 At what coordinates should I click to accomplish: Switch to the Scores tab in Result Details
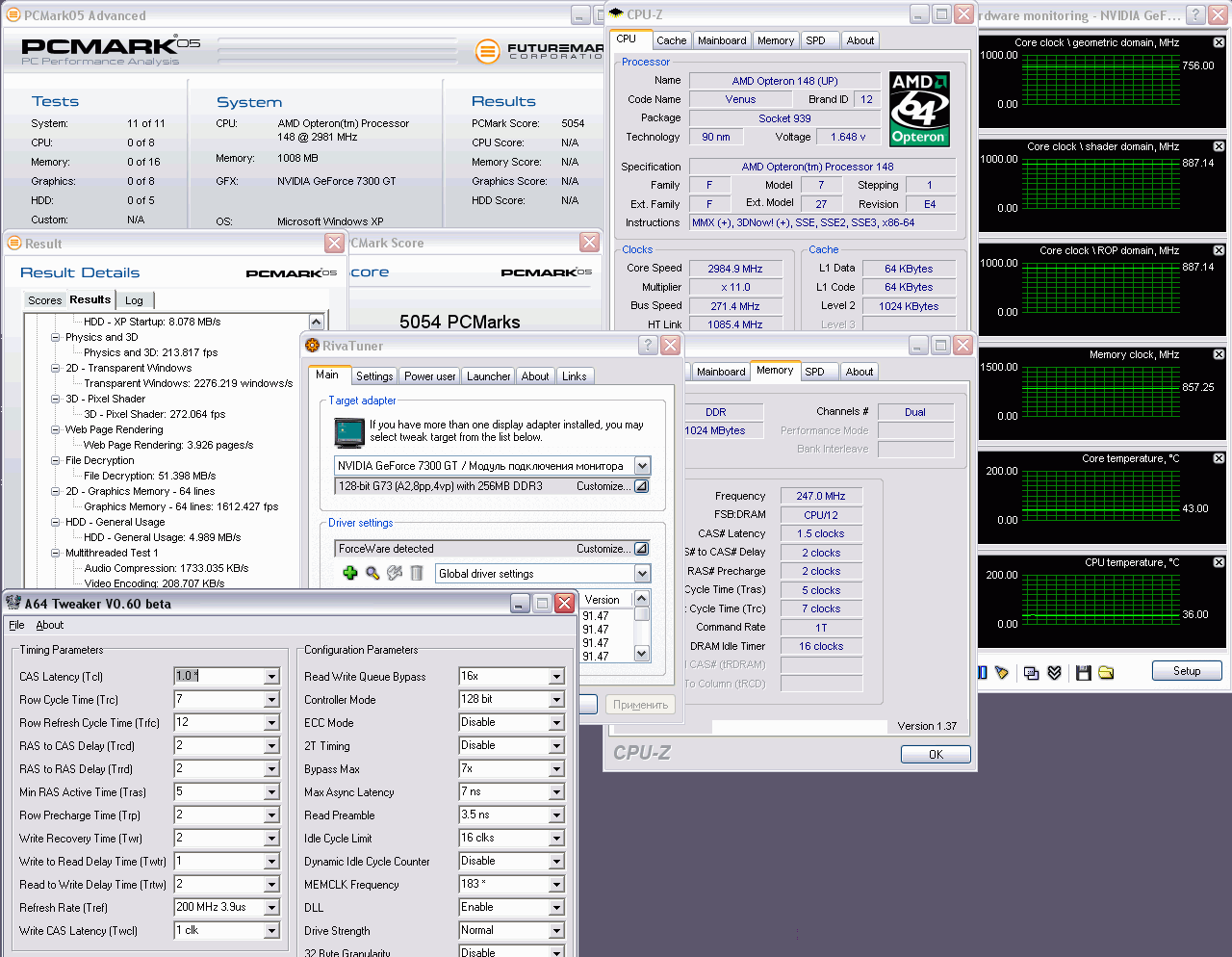point(44,300)
